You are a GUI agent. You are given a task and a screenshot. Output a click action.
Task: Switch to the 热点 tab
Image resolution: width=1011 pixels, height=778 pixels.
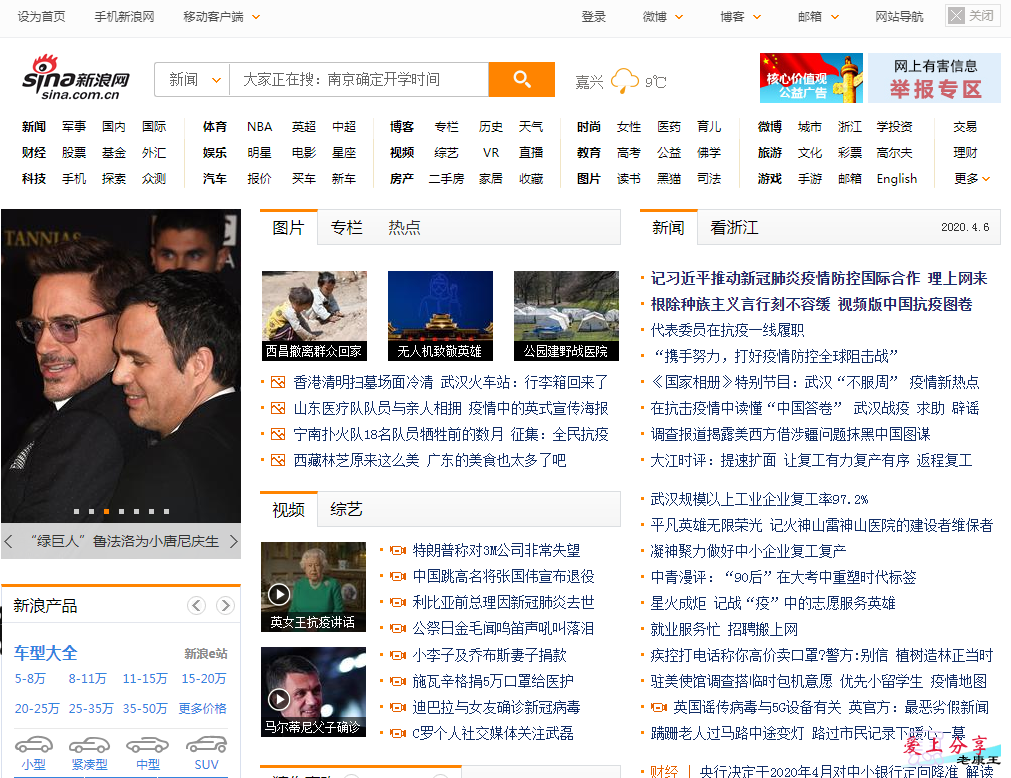[x=404, y=228]
